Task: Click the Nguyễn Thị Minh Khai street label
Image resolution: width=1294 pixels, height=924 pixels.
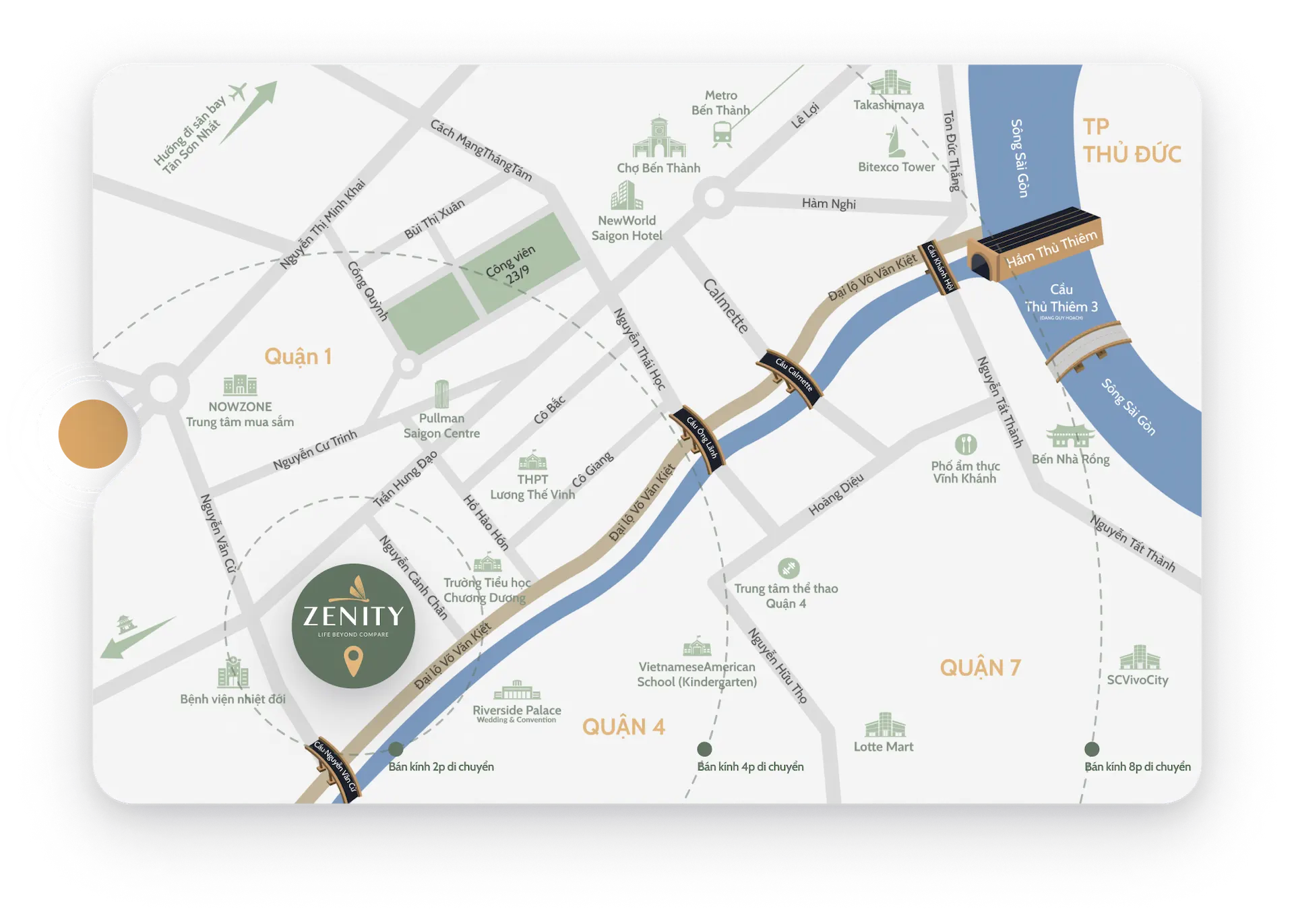Action: [x=323, y=224]
